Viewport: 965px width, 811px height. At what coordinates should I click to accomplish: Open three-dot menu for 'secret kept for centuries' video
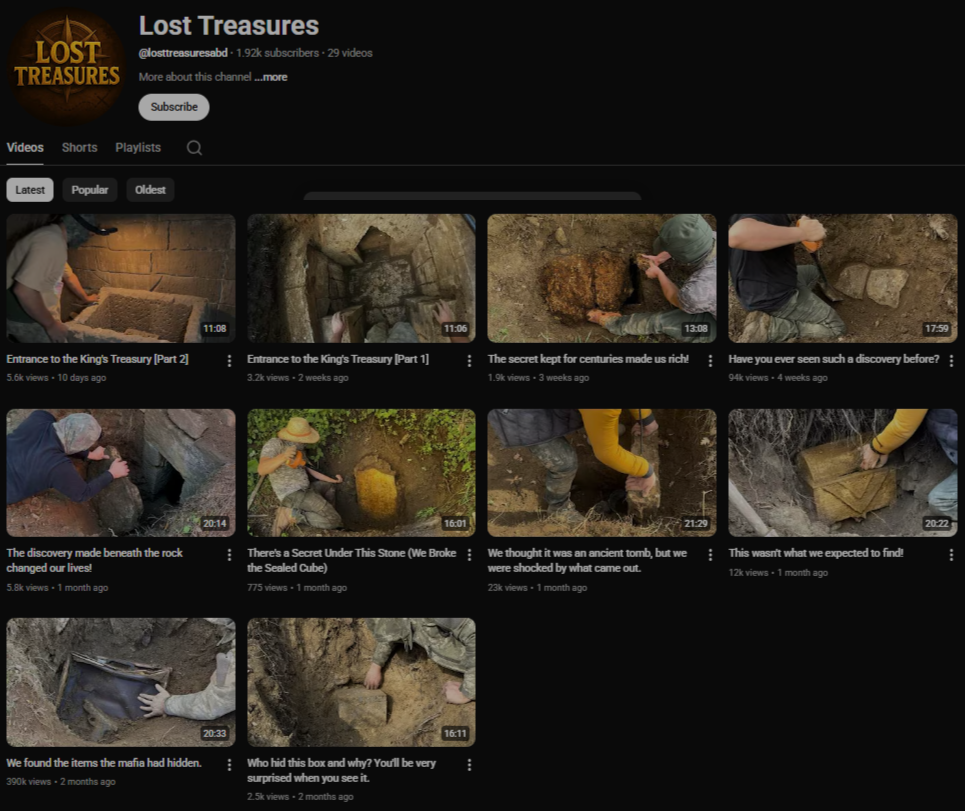click(710, 361)
